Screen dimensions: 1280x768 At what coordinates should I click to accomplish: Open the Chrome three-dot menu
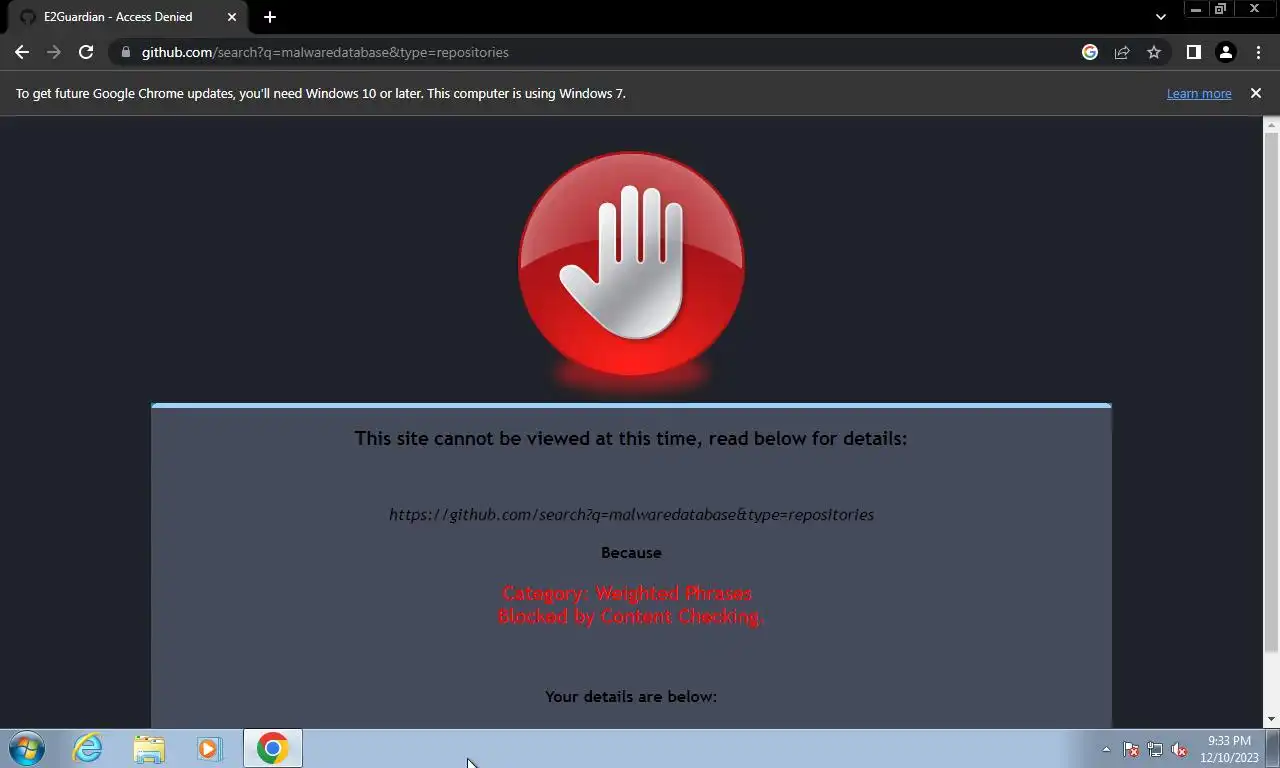coord(1258,52)
